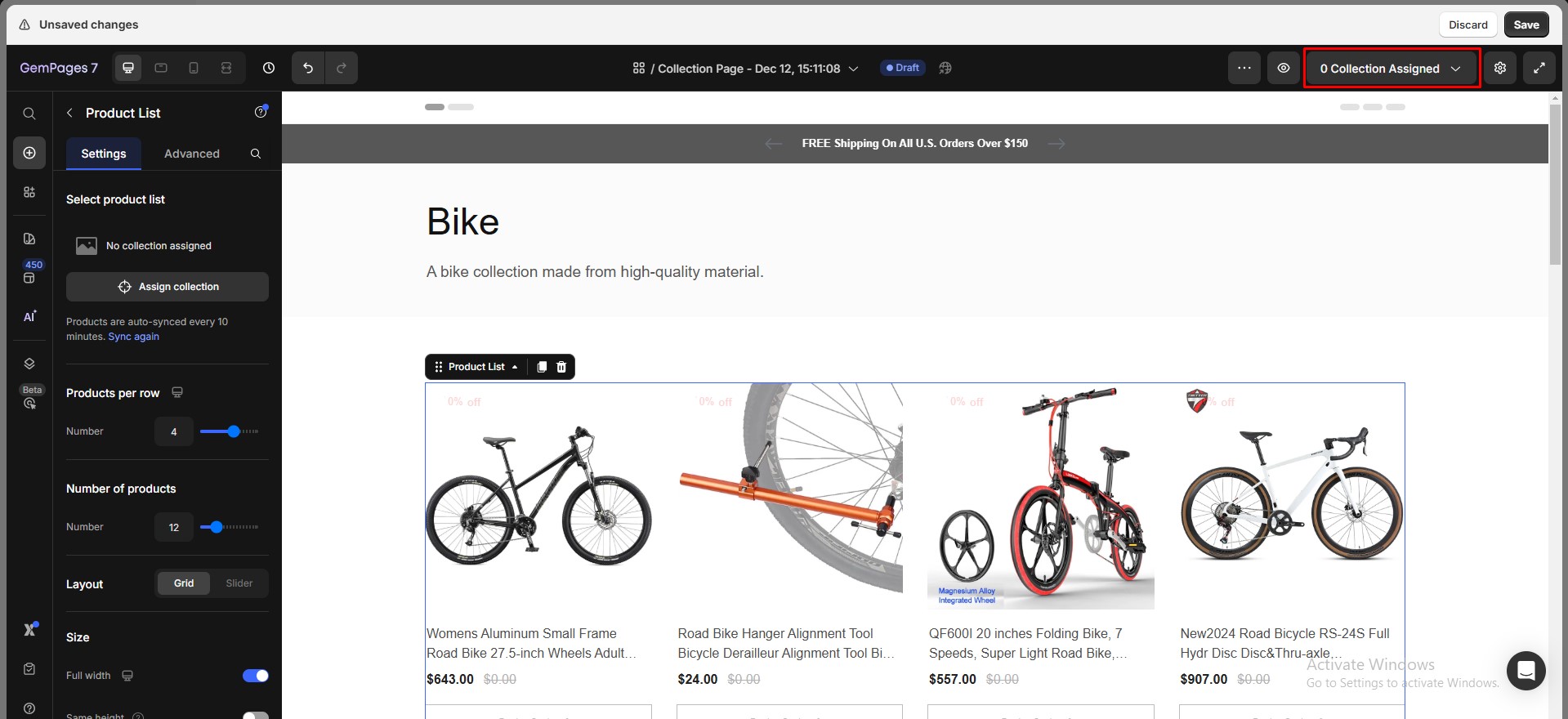Select the Slider layout option

pyautogui.click(x=239, y=583)
